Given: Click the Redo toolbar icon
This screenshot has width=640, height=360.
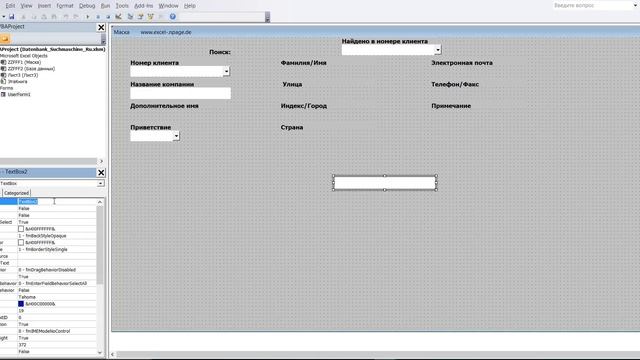Looking at the screenshot, I should point(76,17).
